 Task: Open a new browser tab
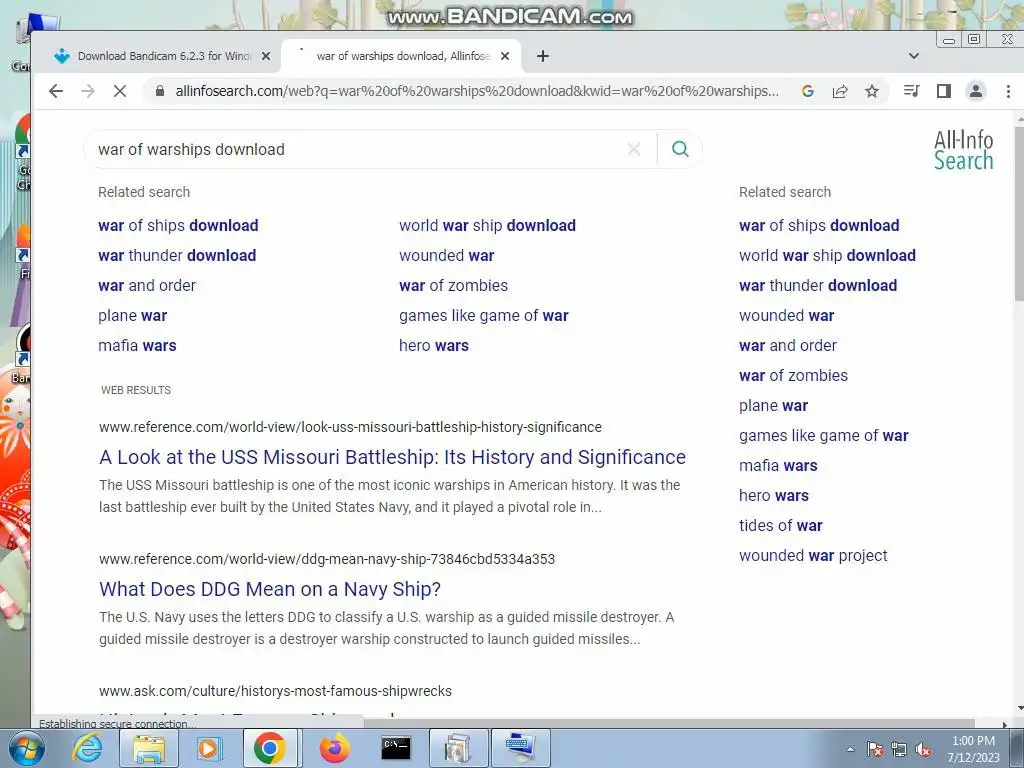(543, 56)
